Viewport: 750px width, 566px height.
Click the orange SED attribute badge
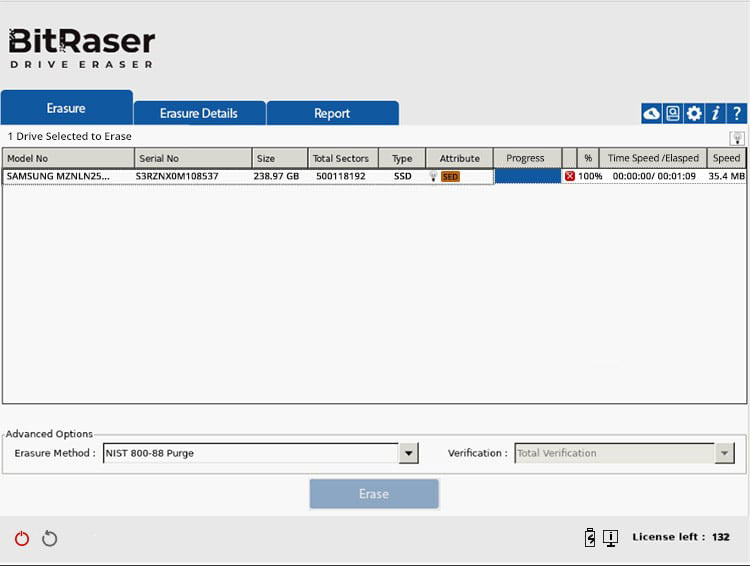pyautogui.click(x=450, y=177)
